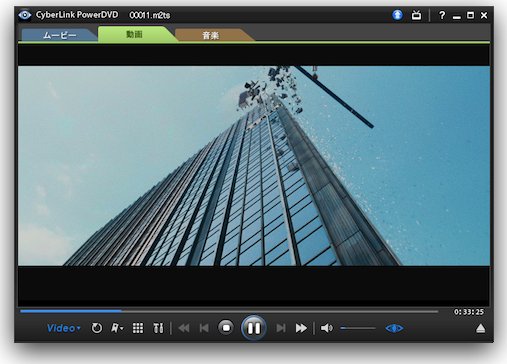Screen dimensions: 507x364
Task: Open the thumbnail grid view icon
Action: [x=138, y=328]
